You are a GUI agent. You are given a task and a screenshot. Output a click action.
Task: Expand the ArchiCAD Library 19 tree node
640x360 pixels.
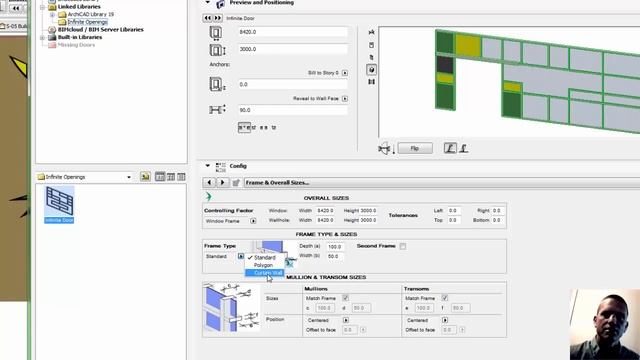coord(52,15)
